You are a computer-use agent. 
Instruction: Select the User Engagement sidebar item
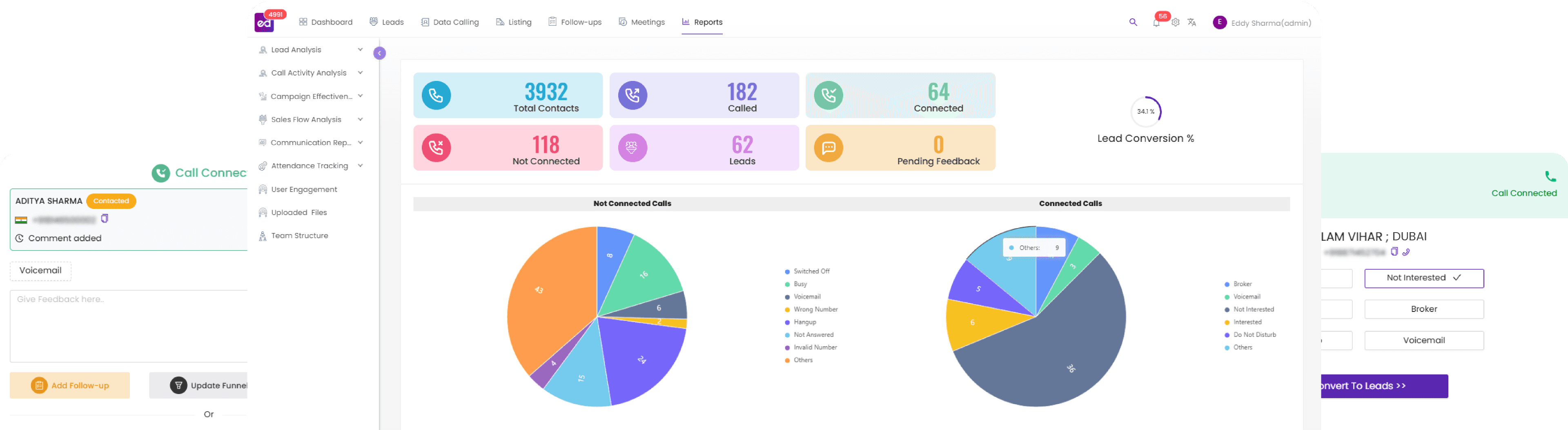pos(304,189)
